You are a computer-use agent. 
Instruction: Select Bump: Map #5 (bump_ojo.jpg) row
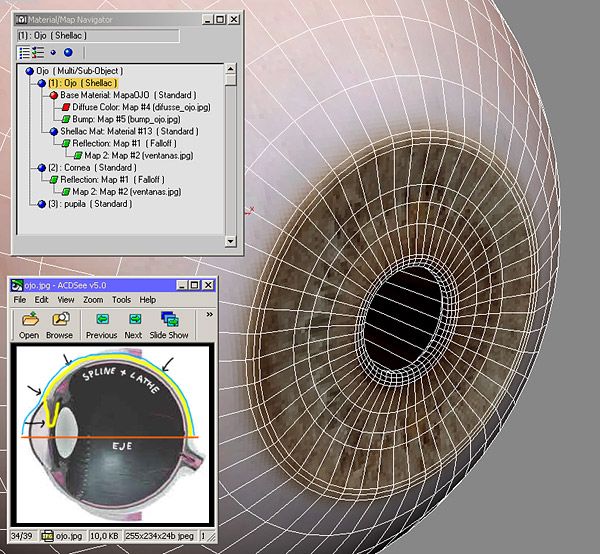[x=126, y=119]
